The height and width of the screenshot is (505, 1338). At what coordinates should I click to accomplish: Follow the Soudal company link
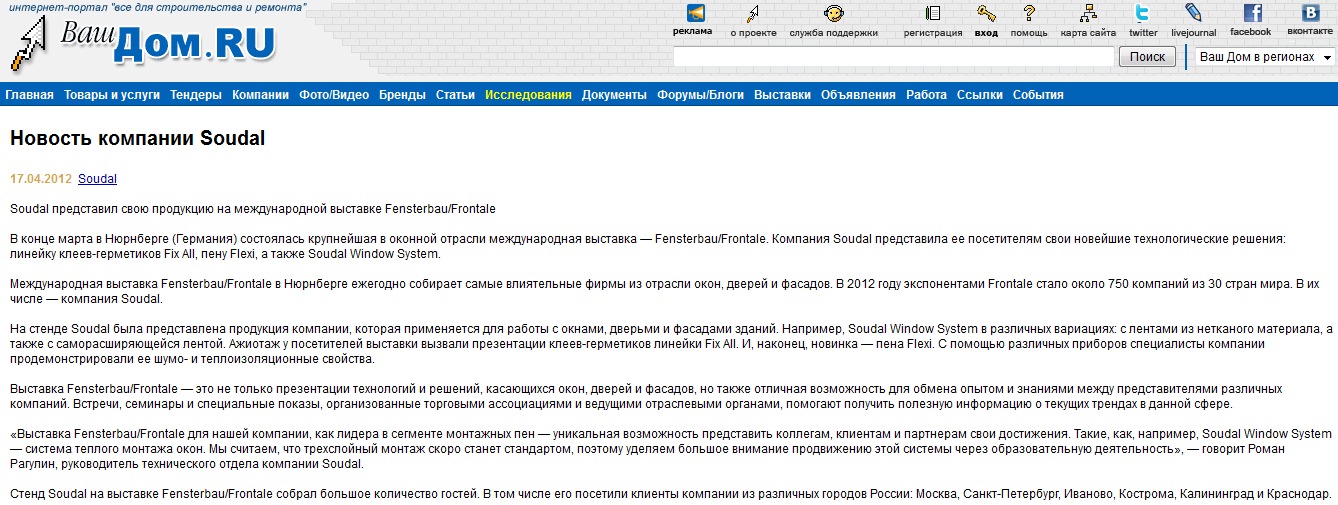(97, 179)
